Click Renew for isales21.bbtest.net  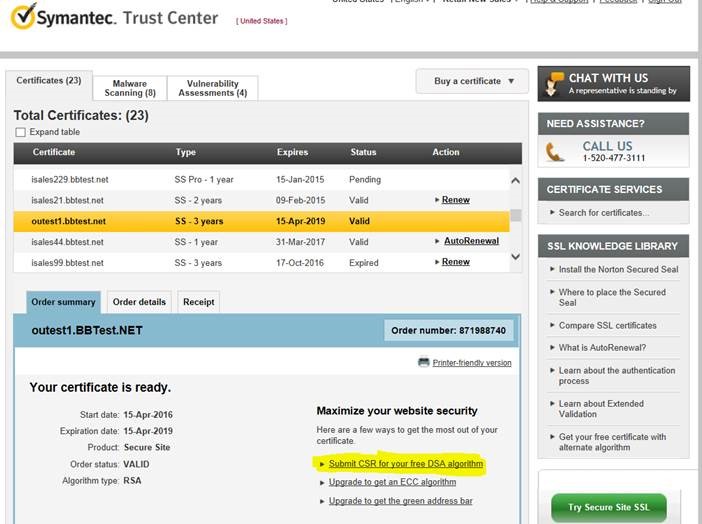pyautogui.click(x=455, y=200)
